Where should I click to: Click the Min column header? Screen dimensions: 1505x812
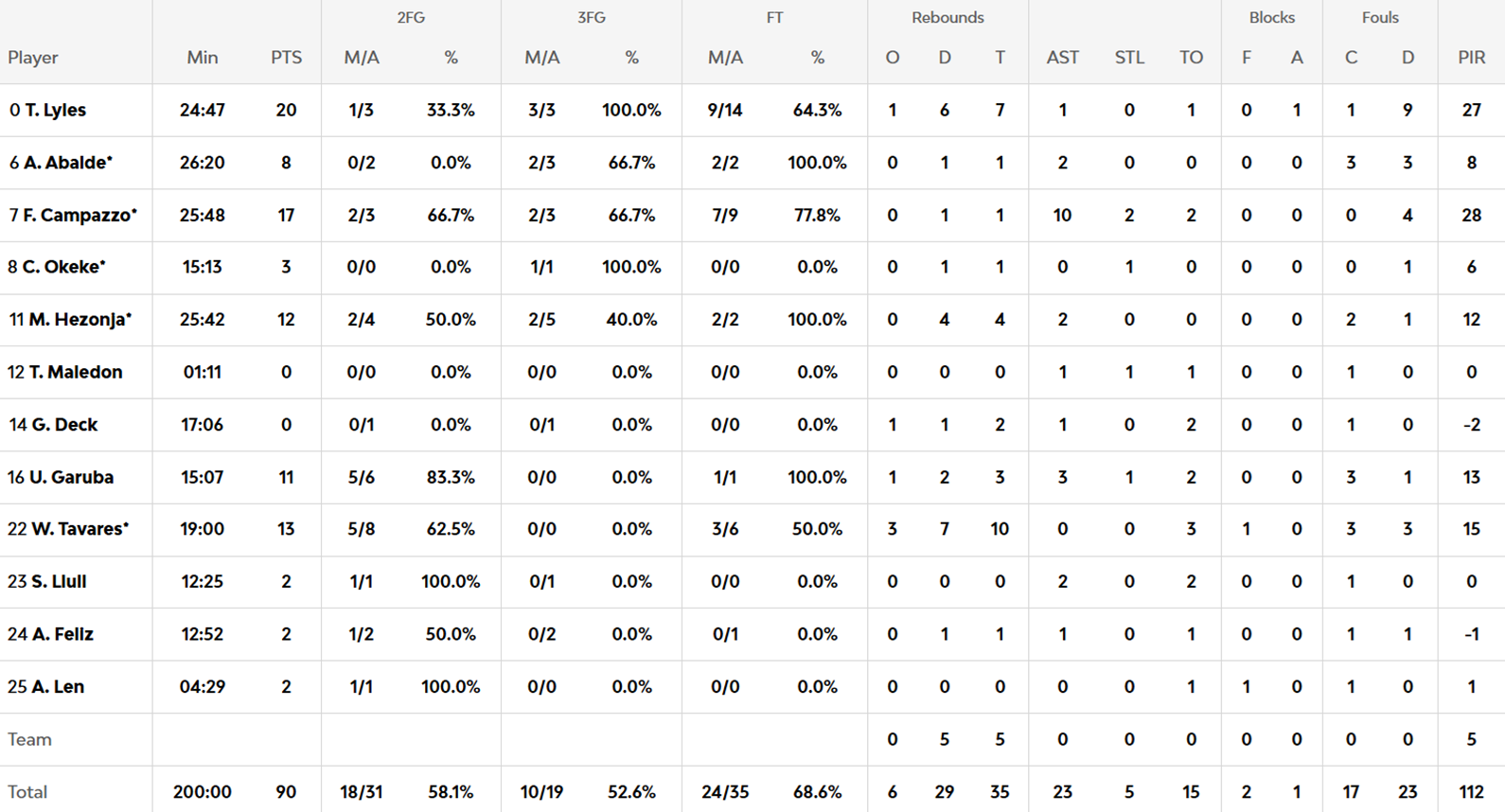tap(202, 58)
